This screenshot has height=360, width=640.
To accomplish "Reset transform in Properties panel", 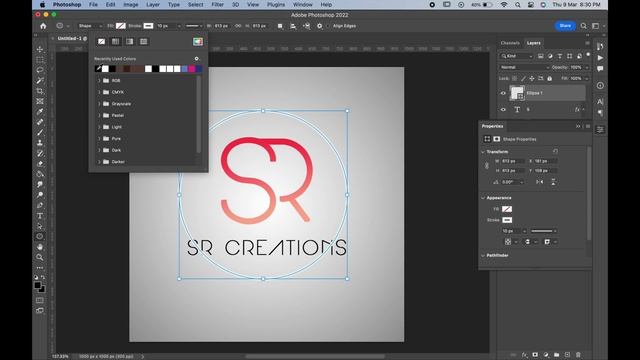I will [x=555, y=151].
